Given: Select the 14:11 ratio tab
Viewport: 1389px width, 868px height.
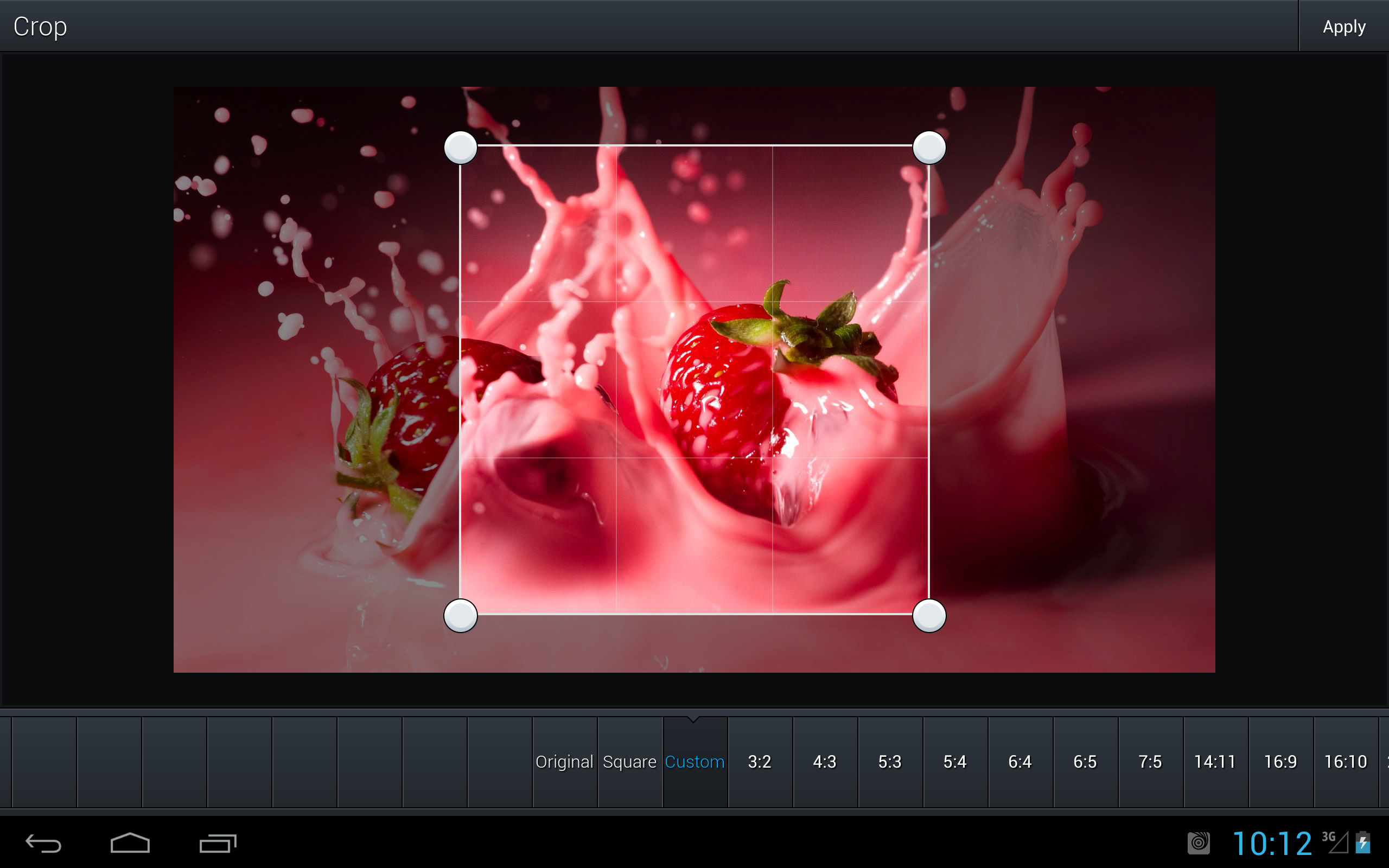Looking at the screenshot, I should pyautogui.click(x=1215, y=762).
